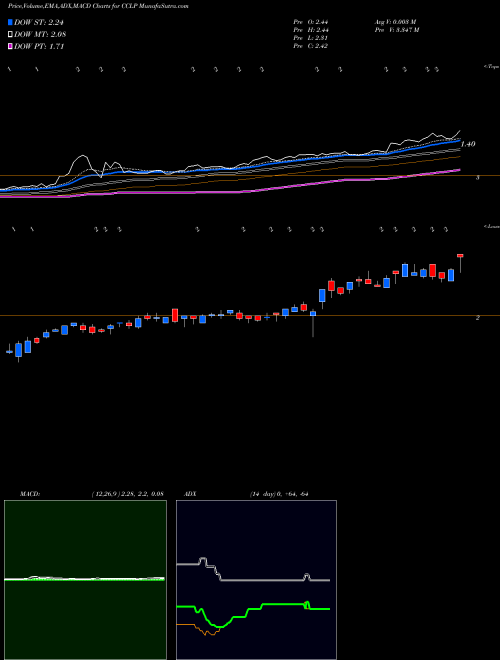Viewport: 500px width, 660px height.
Task: Click the 'Avg V: 0.003 M' value
Action: [x=395, y=21]
